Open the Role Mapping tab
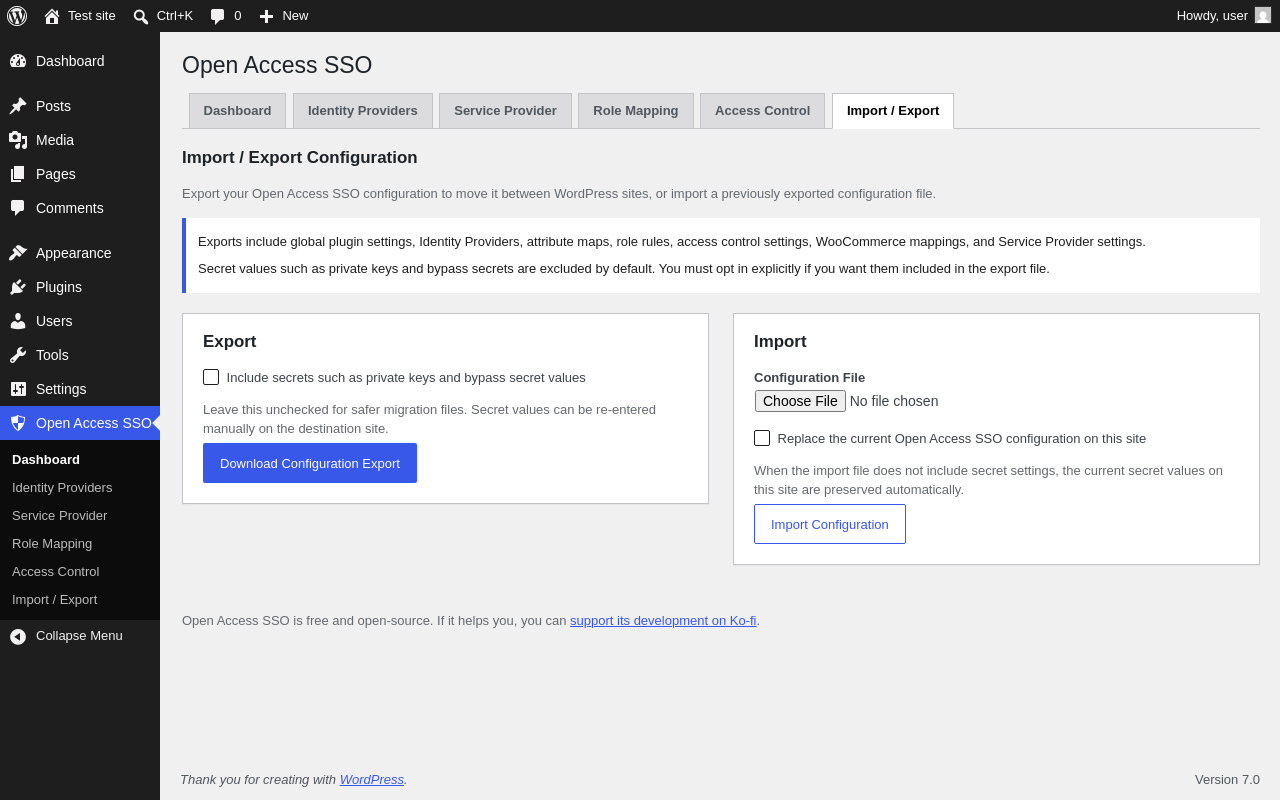The height and width of the screenshot is (800, 1280). [636, 111]
